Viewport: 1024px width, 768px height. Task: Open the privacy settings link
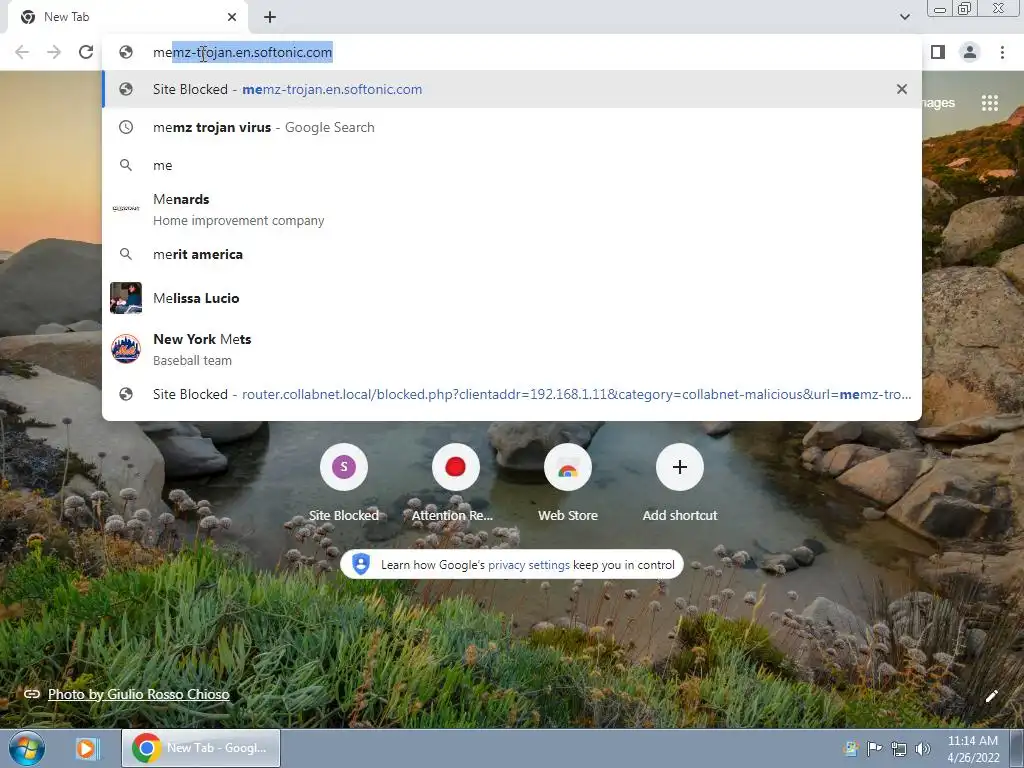528,565
